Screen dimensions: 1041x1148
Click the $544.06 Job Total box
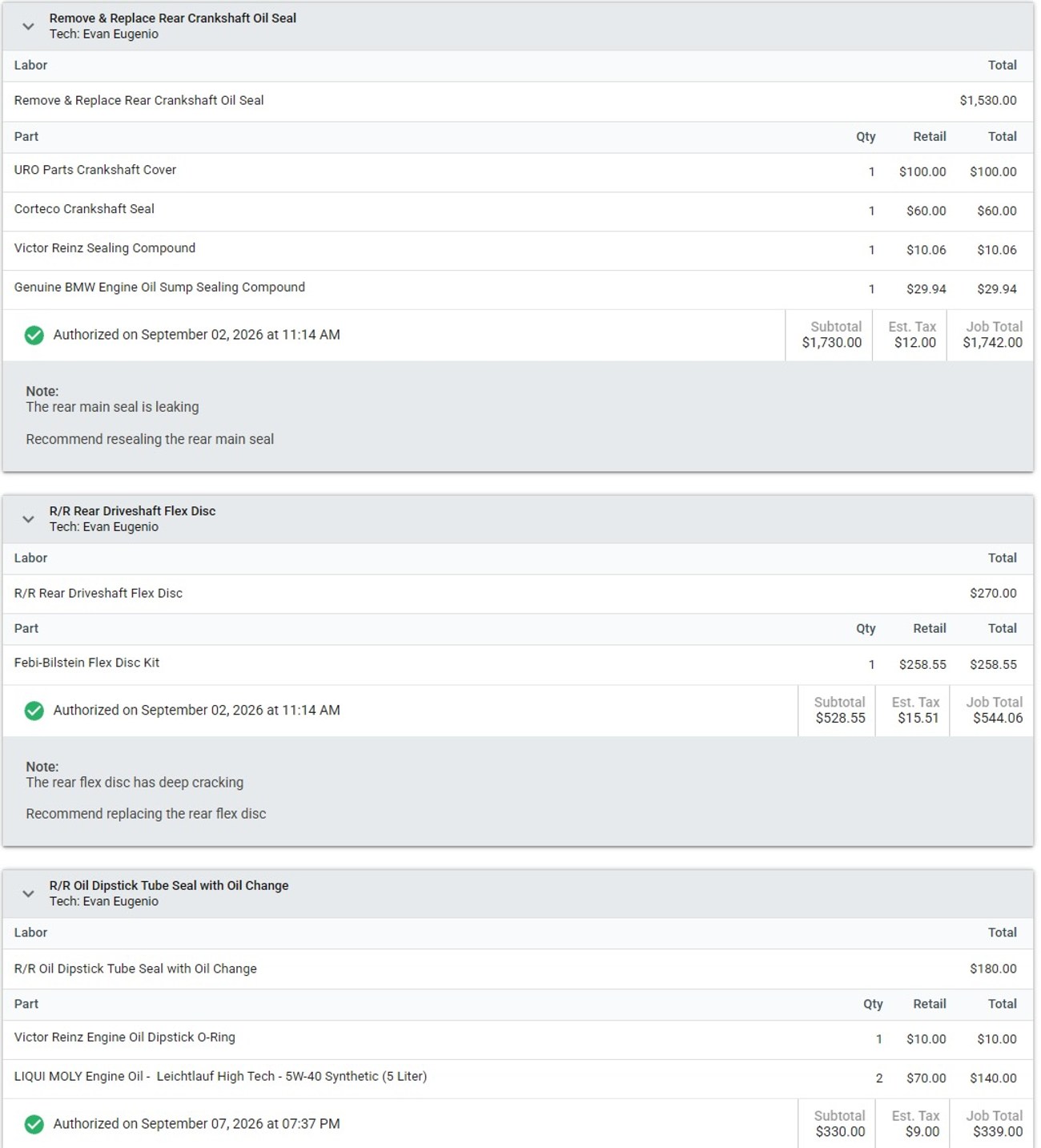point(992,711)
